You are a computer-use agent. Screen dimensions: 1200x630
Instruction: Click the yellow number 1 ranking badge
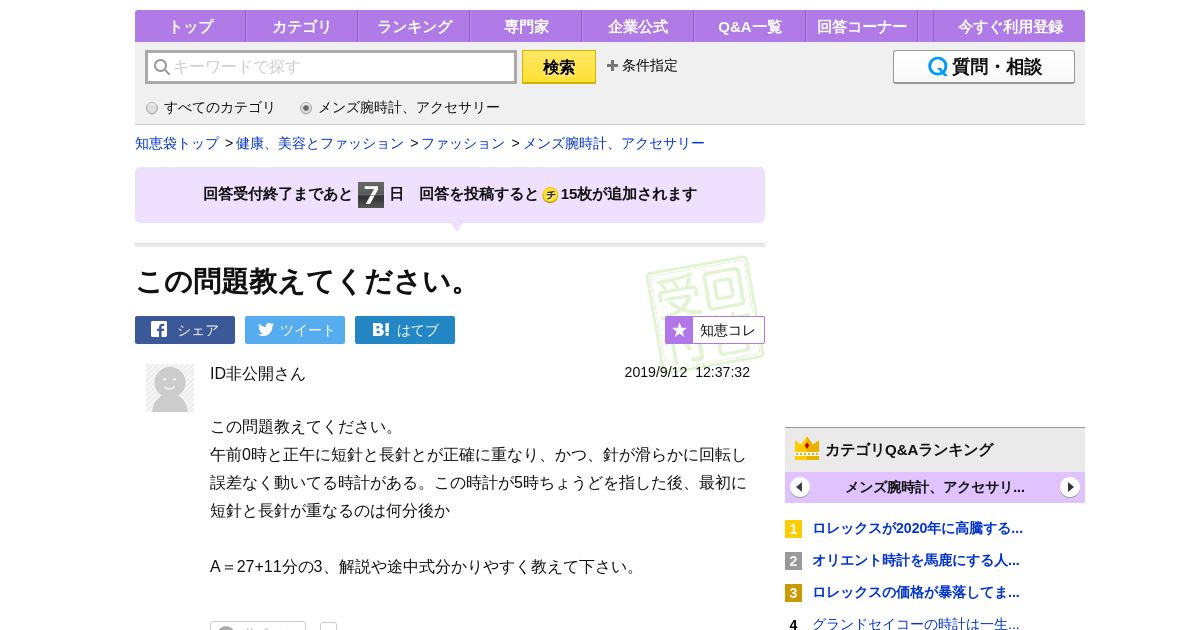[x=793, y=529]
